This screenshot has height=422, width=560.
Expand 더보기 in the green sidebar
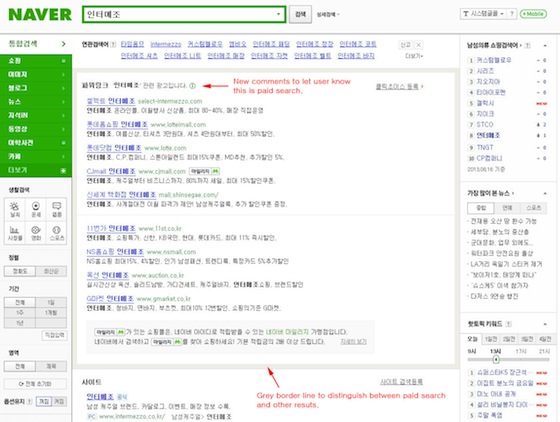click(x=36, y=170)
